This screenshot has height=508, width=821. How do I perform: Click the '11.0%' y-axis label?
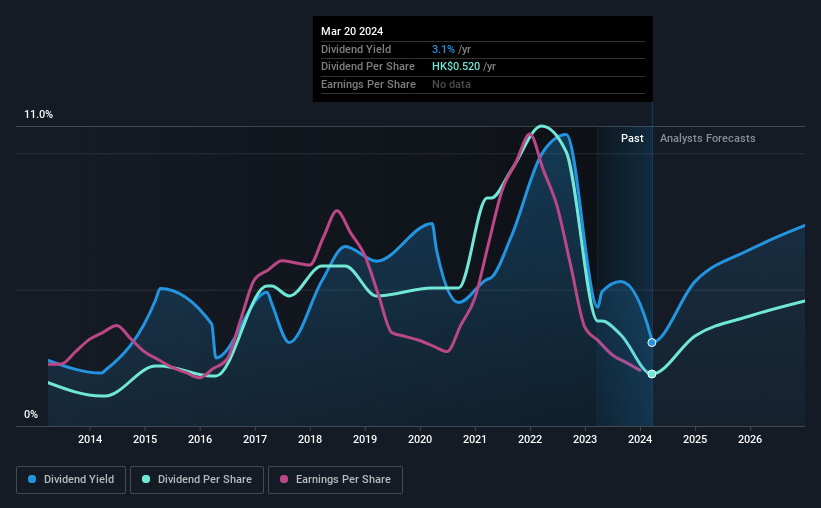[x=38, y=115]
